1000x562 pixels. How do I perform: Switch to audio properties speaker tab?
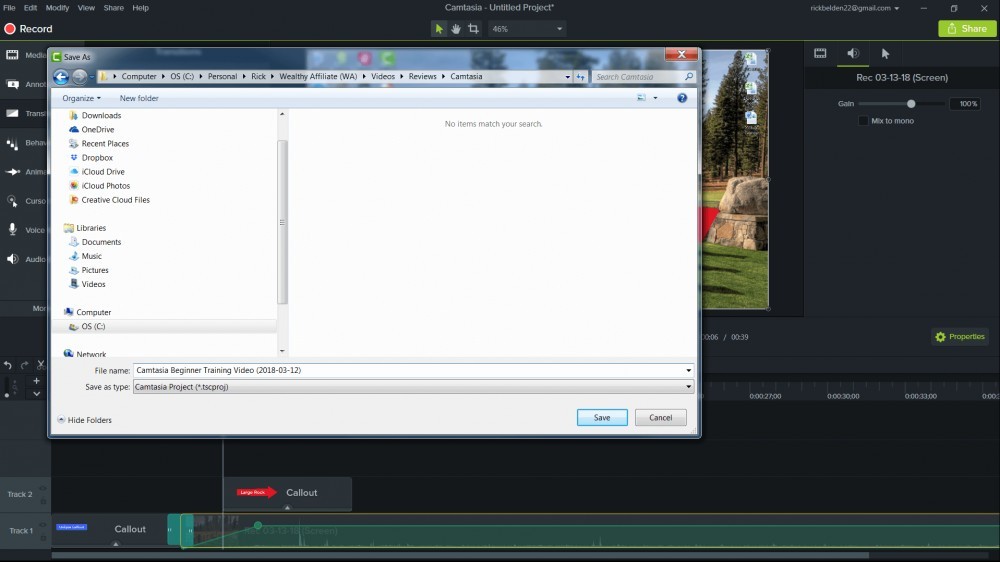point(853,54)
